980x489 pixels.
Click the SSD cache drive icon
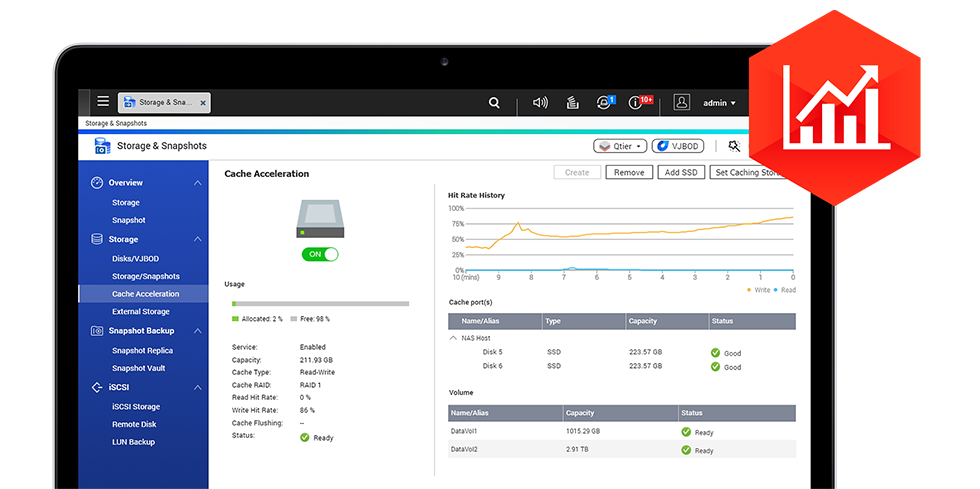point(320,218)
